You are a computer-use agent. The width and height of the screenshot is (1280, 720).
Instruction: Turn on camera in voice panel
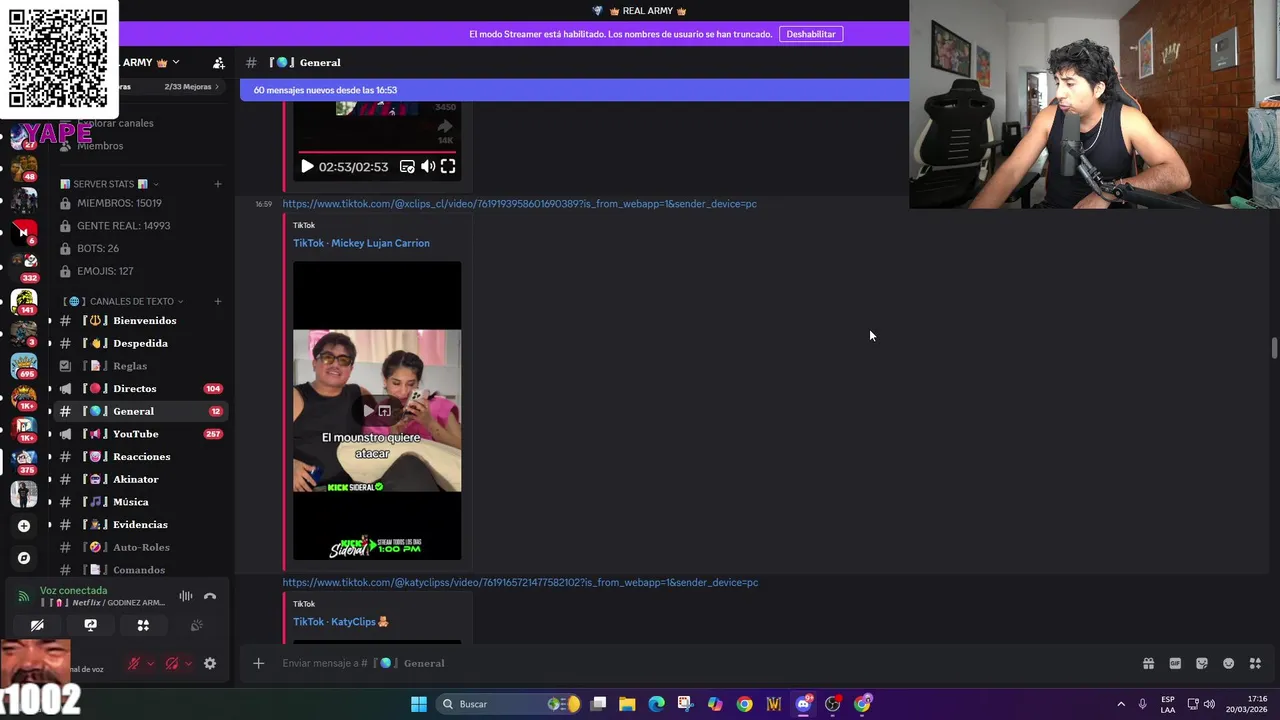click(37, 625)
